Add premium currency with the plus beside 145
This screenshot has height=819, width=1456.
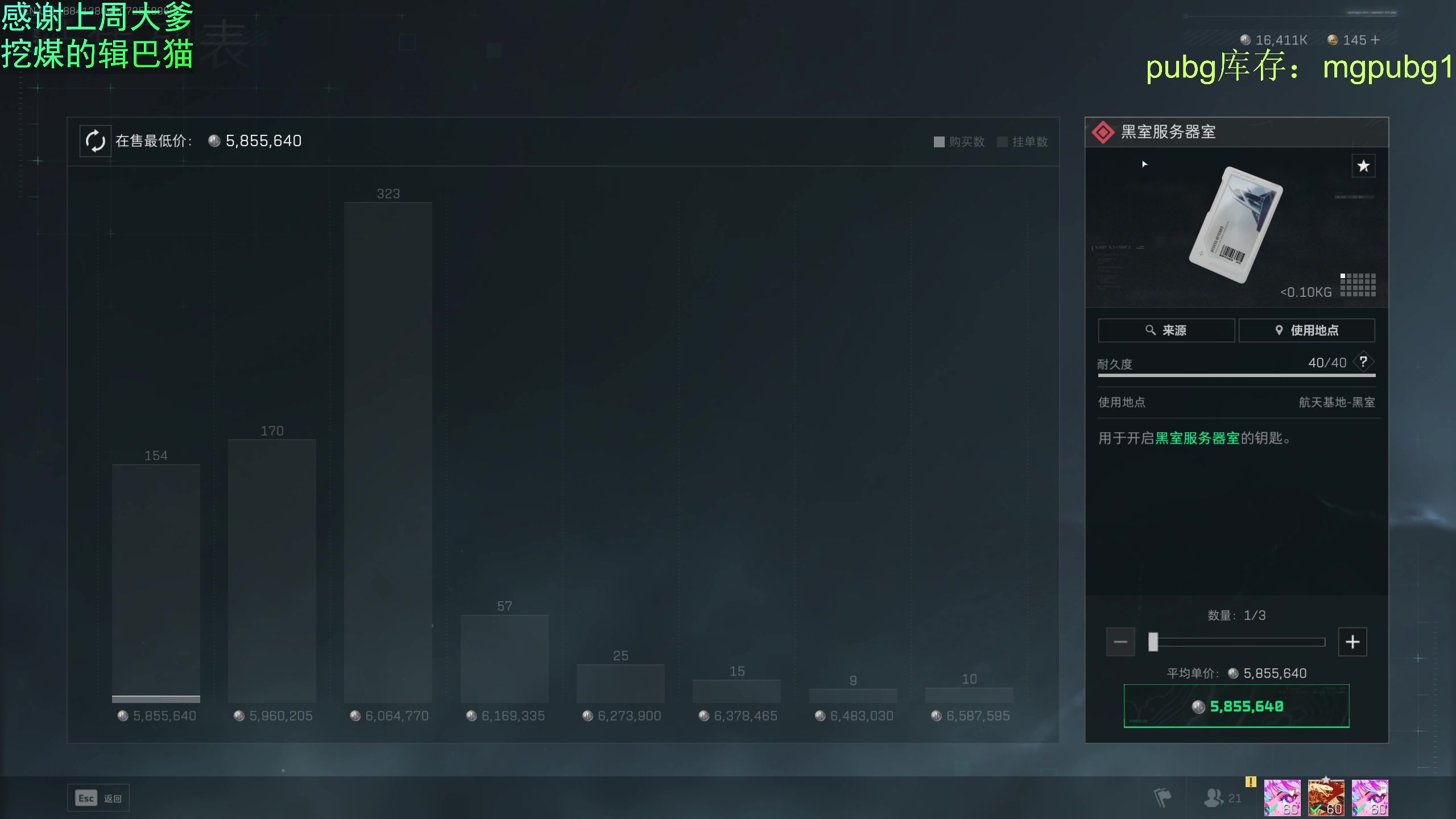tap(1375, 40)
